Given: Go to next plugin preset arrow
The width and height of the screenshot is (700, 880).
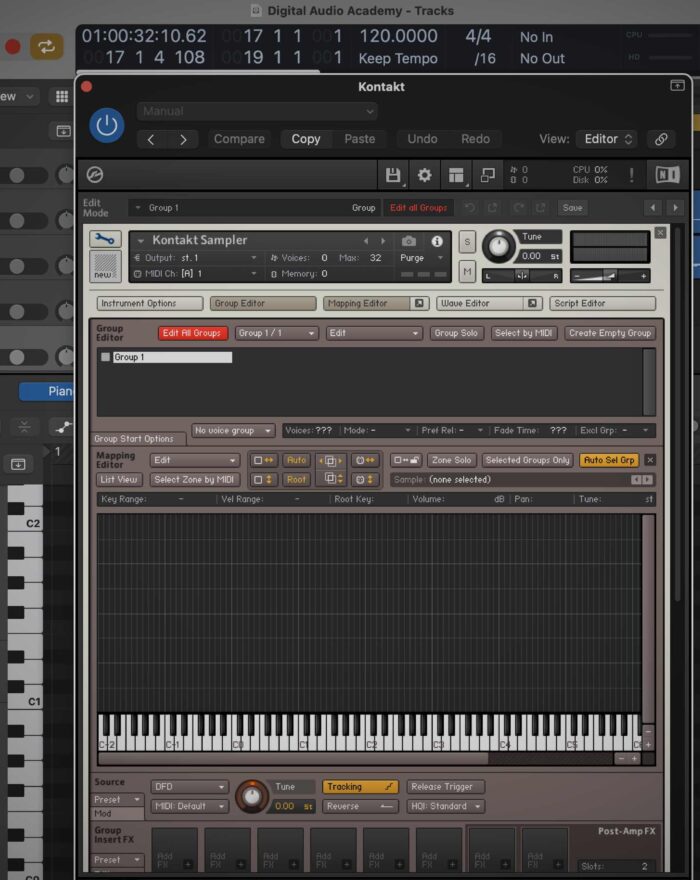Looking at the screenshot, I should [x=183, y=140].
